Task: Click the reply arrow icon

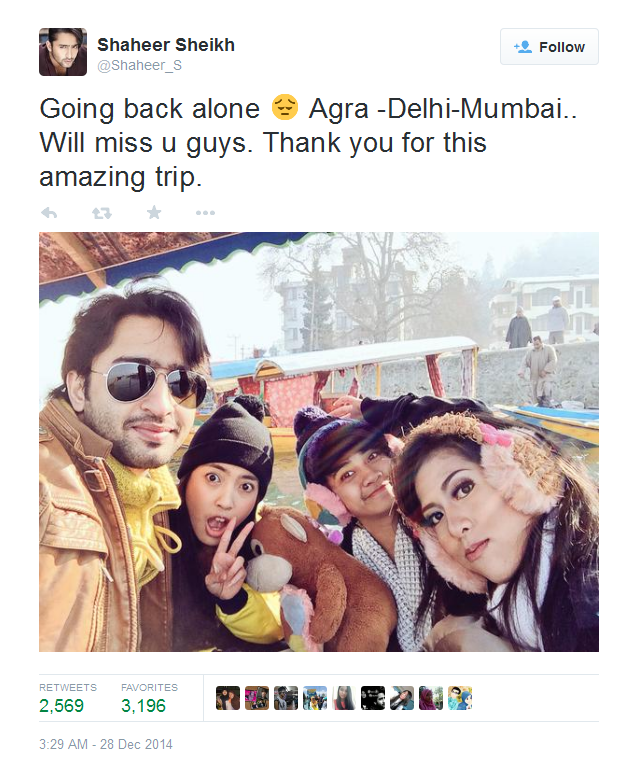Action: point(49,213)
